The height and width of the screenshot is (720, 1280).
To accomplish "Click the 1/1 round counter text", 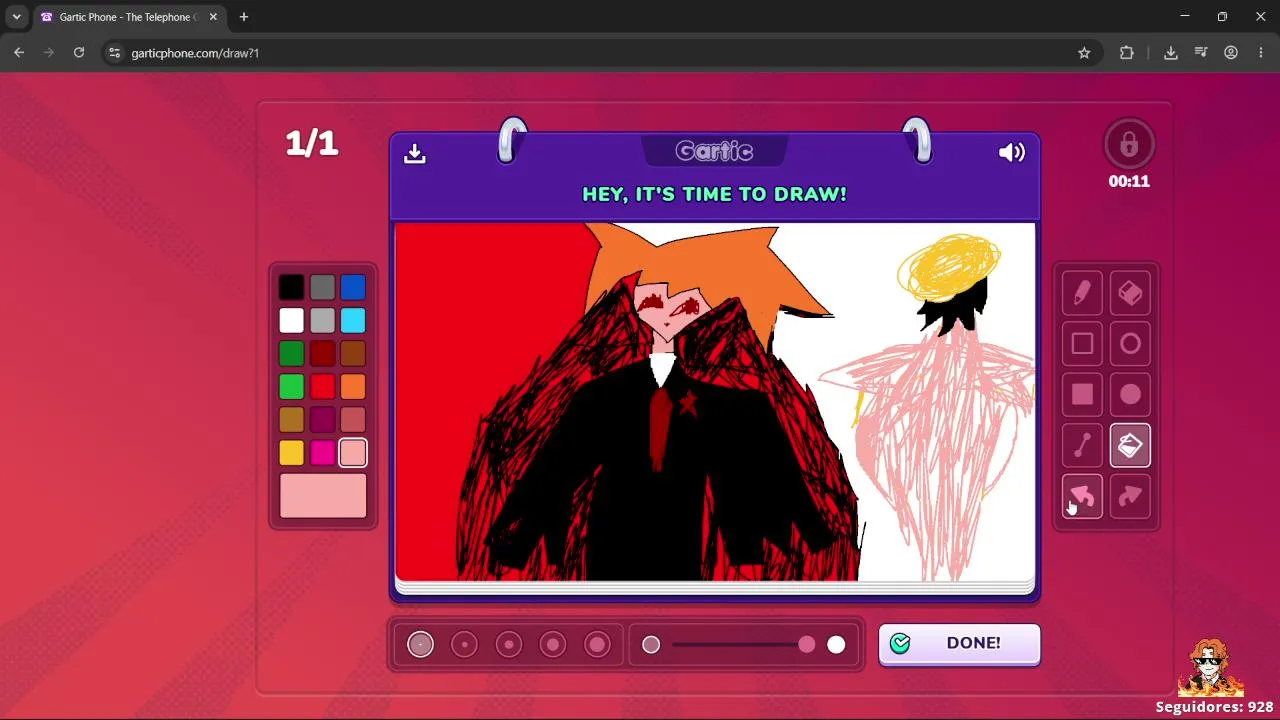I will click(312, 144).
